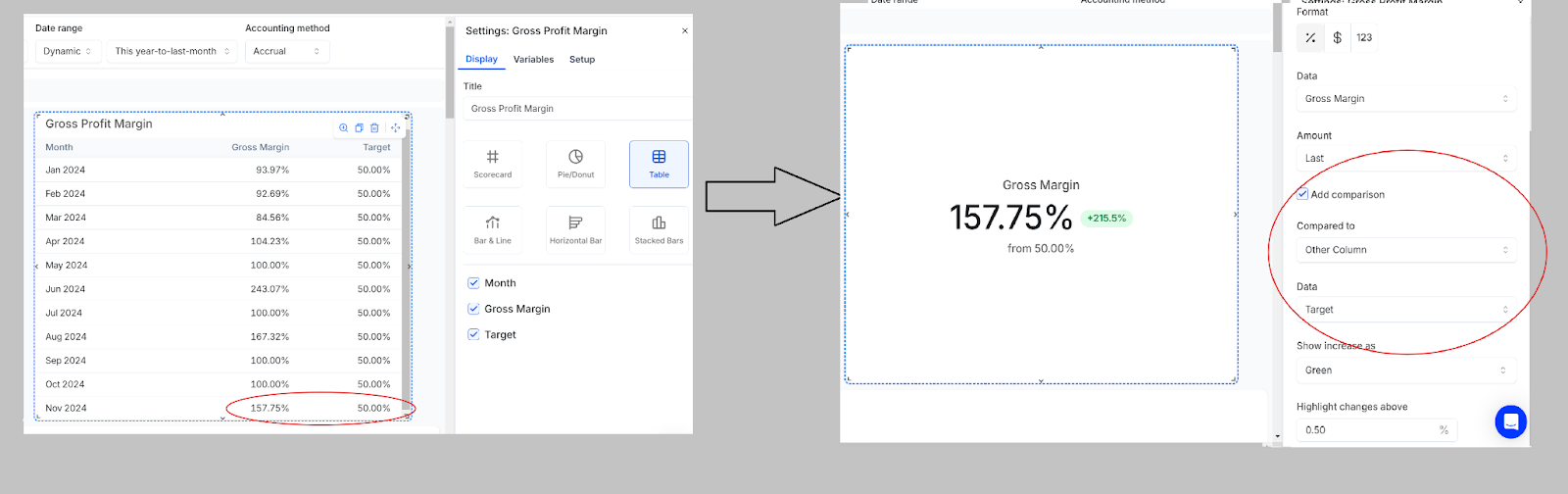Zoom into the Gross Profit Margin widget
This screenshot has width=1568, height=494.
pyautogui.click(x=344, y=127)
